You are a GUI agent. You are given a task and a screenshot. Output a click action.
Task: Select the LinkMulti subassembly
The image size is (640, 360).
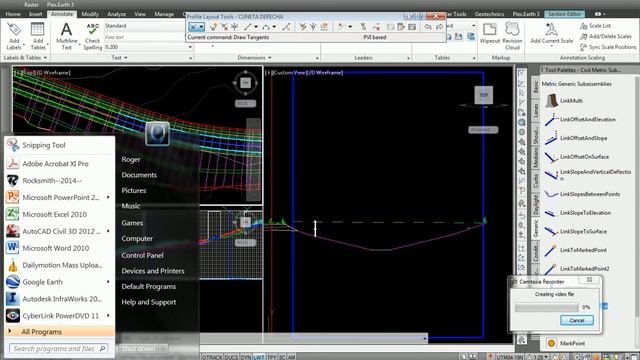click(x=563, y=100)
